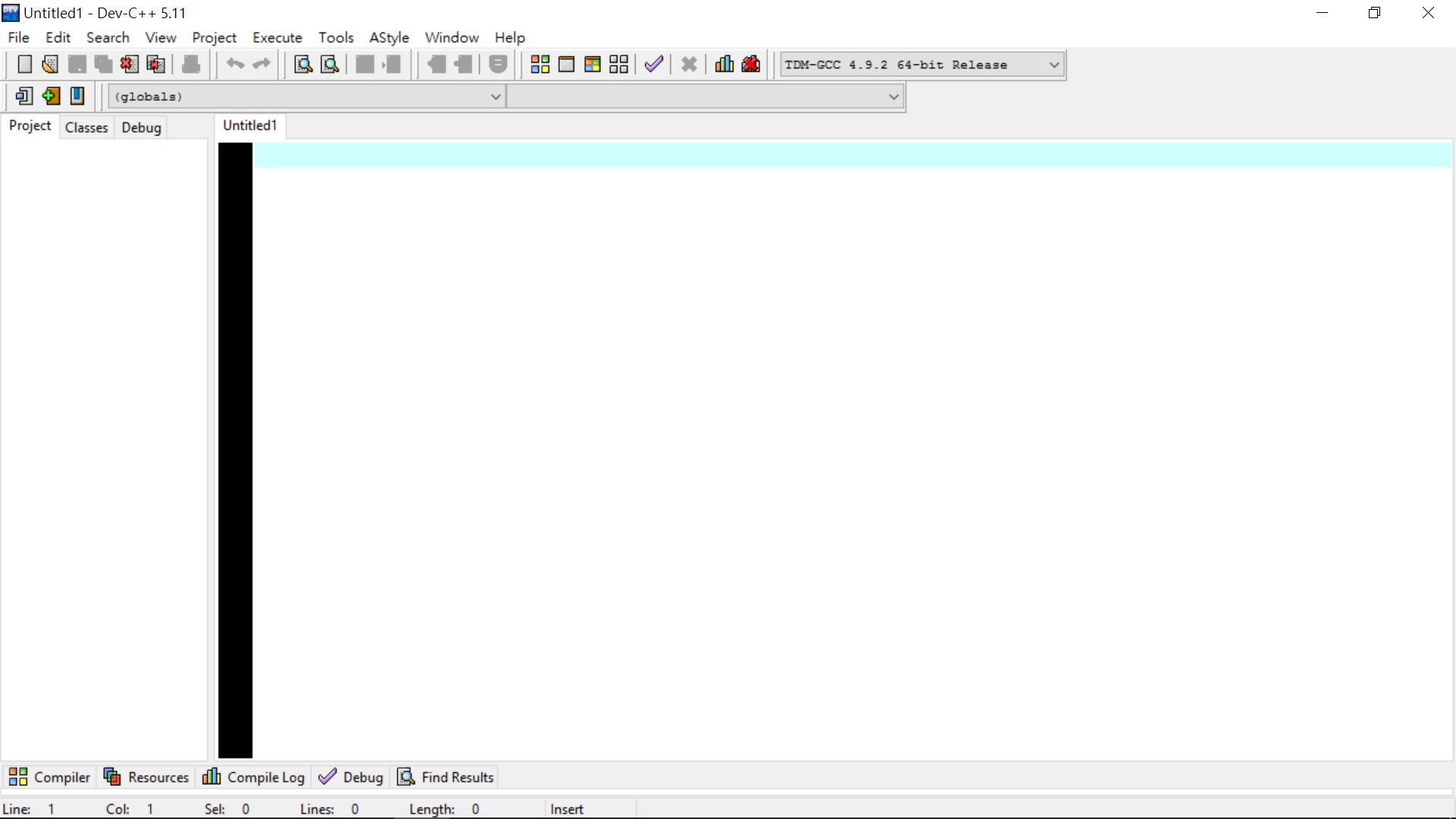Click the Run window icon
The width and height of the screenshot is (1456, 819).
pyautogui.click(x=566, y=64)
